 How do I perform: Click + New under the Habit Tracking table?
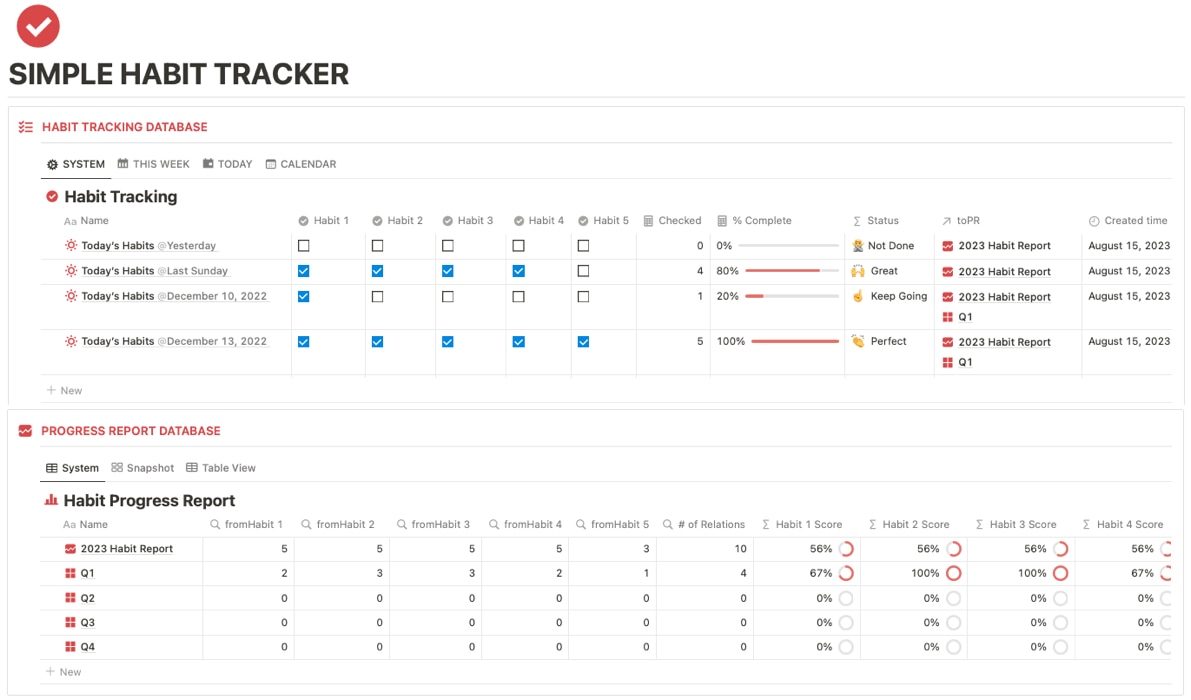point(64,390)
